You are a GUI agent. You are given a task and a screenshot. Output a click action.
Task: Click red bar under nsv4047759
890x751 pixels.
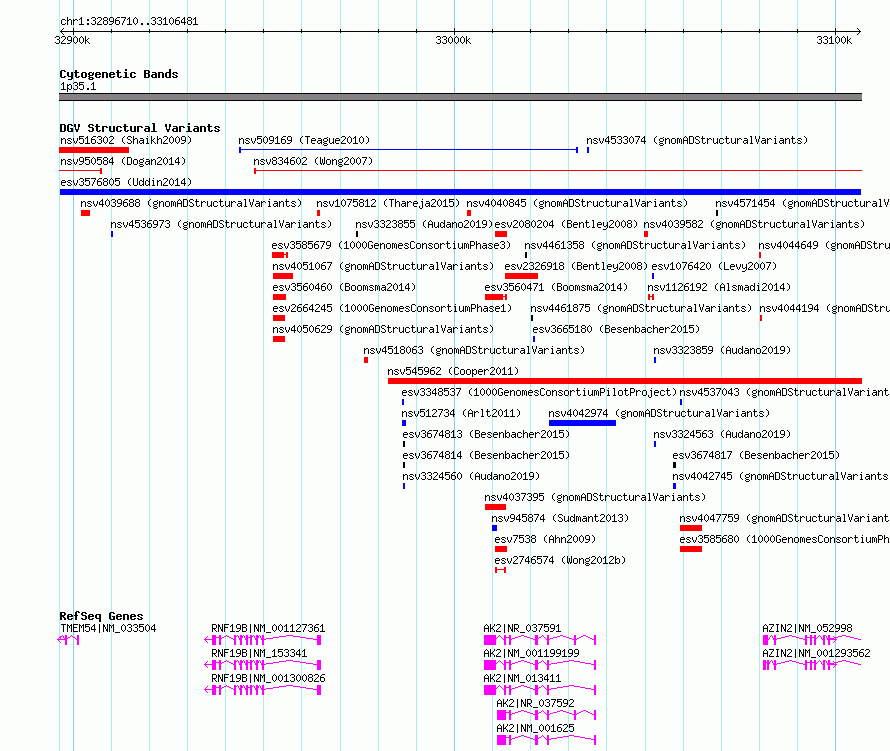(691, 528)
